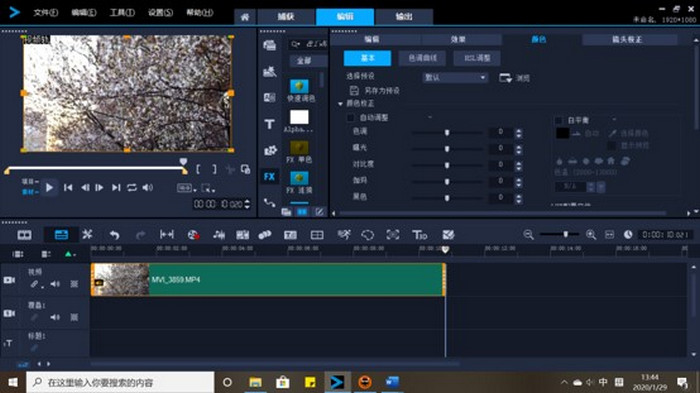Open the Tools menu
This screenshot has height=393, width=700.
tap(122, 13)
